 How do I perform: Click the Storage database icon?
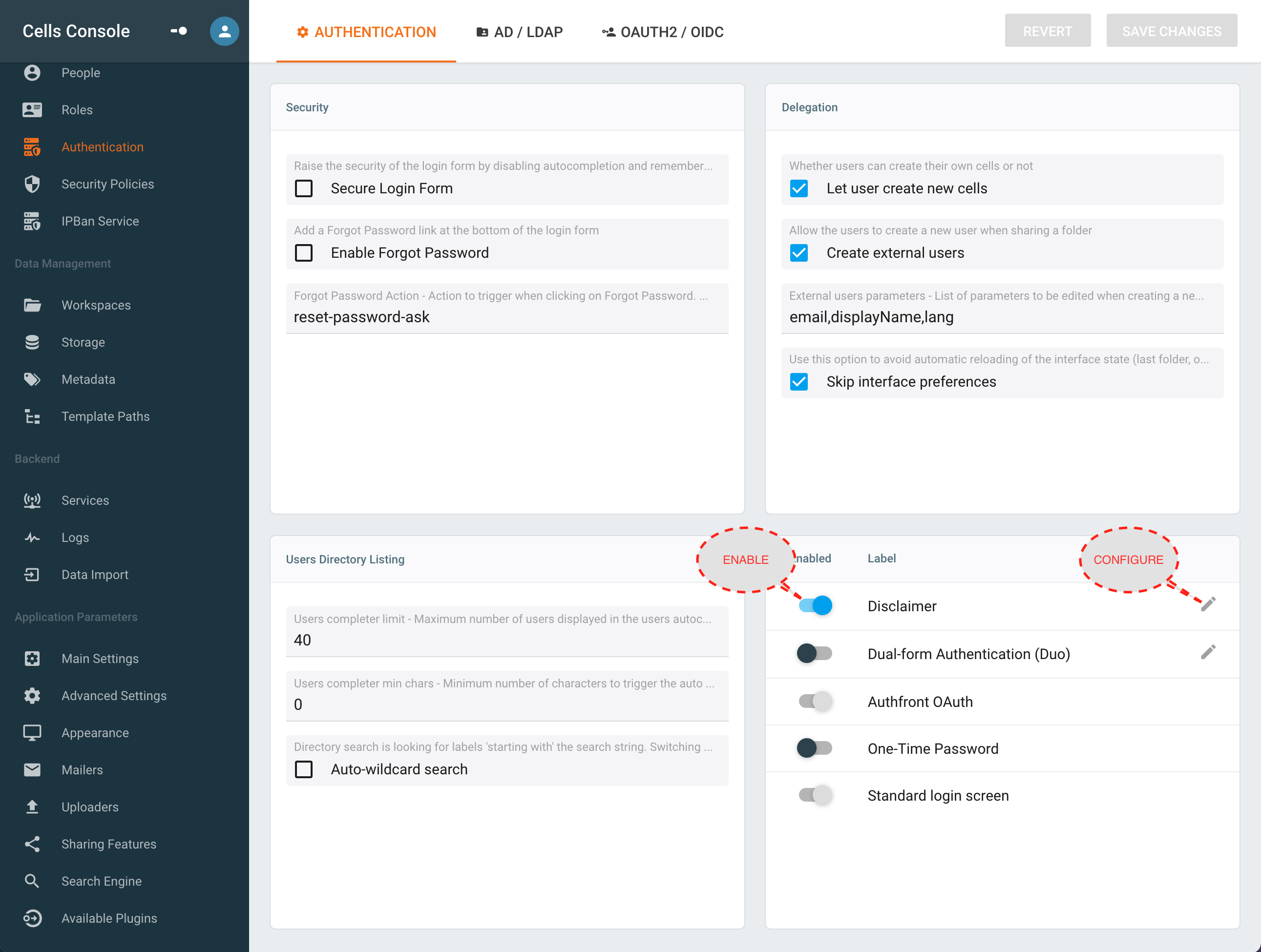32,342
